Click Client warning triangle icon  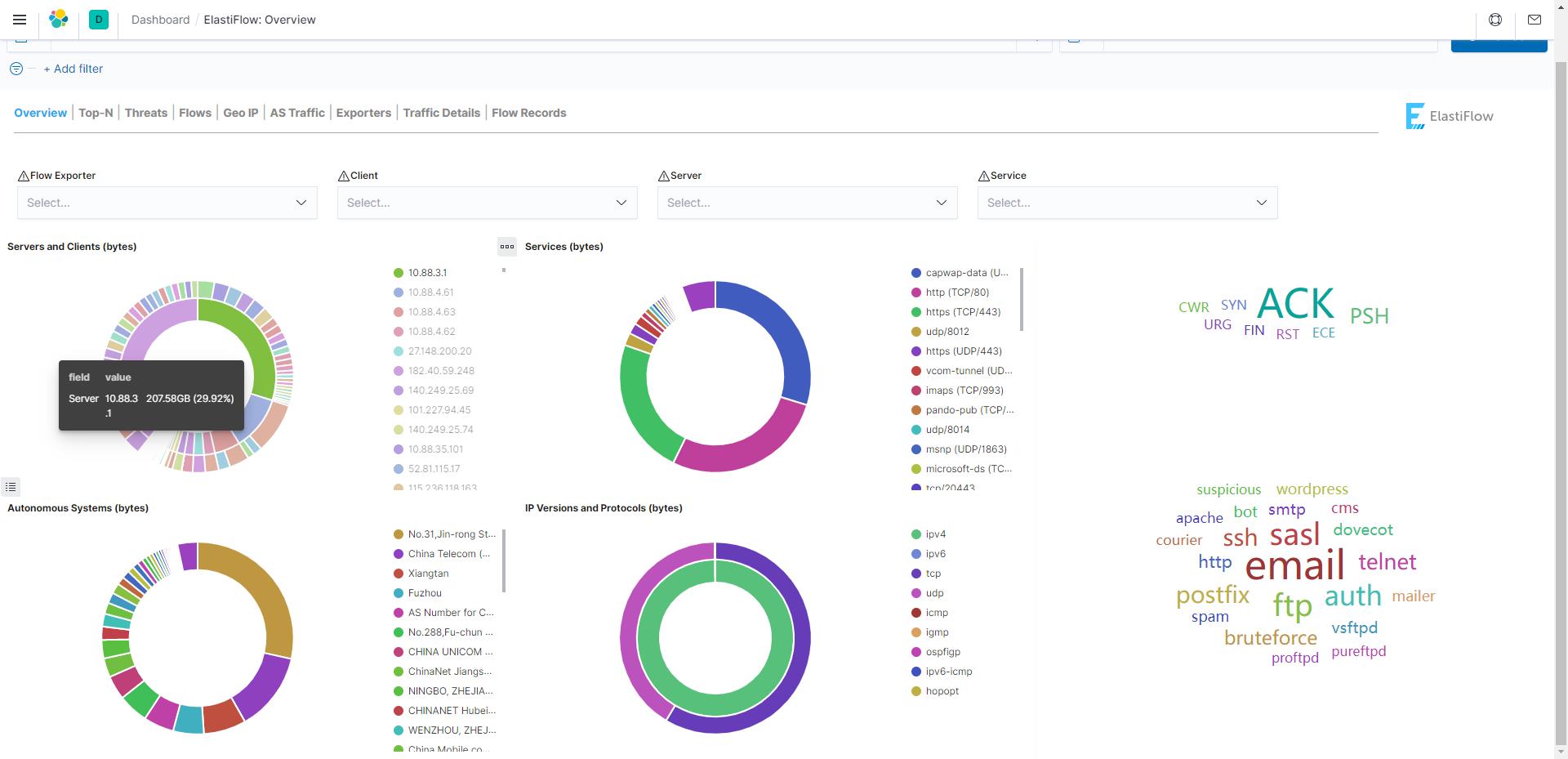point(343,176)
